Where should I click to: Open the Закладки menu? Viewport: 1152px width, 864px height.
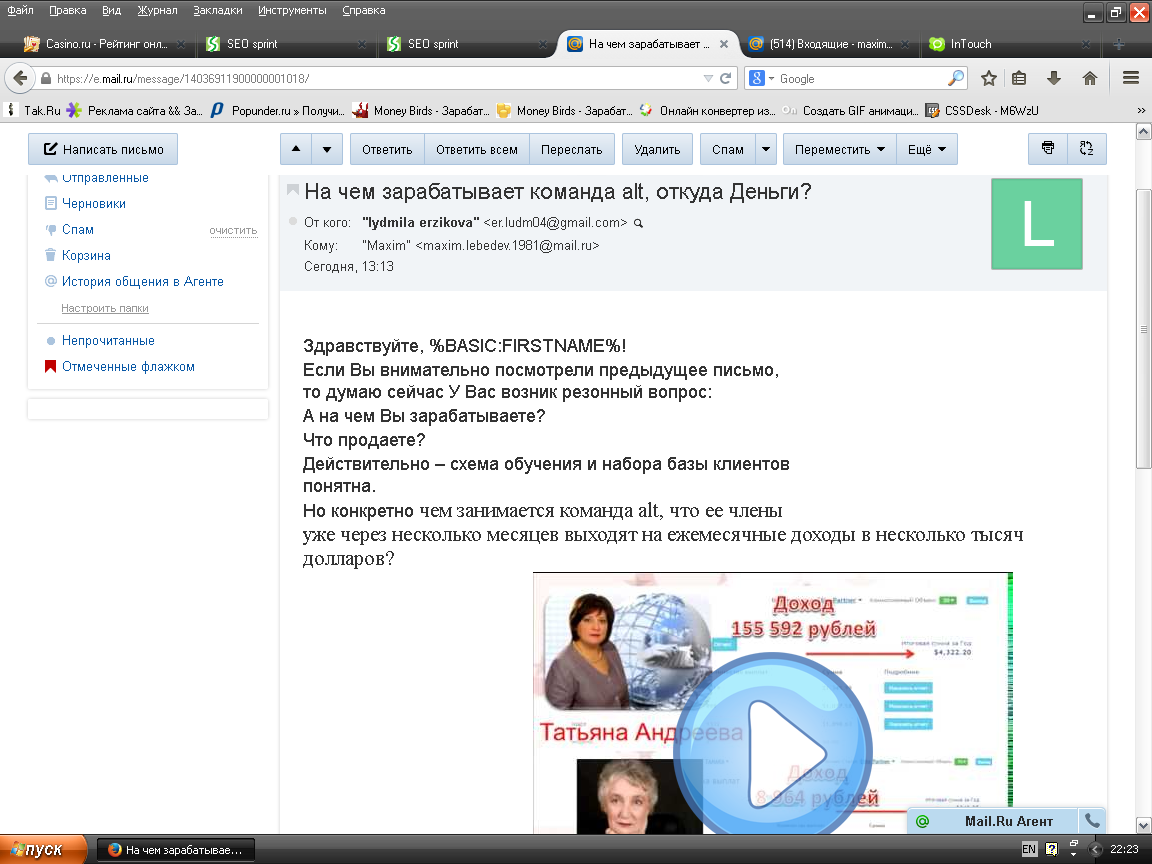217,10
